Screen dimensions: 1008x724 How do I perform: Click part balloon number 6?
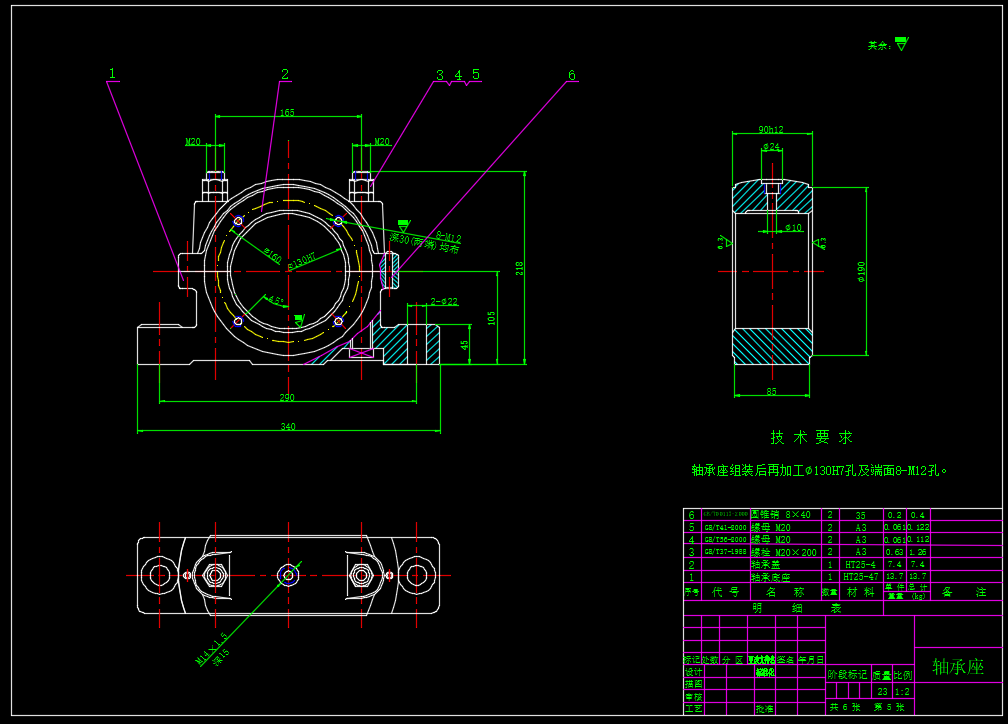[571, 75]
